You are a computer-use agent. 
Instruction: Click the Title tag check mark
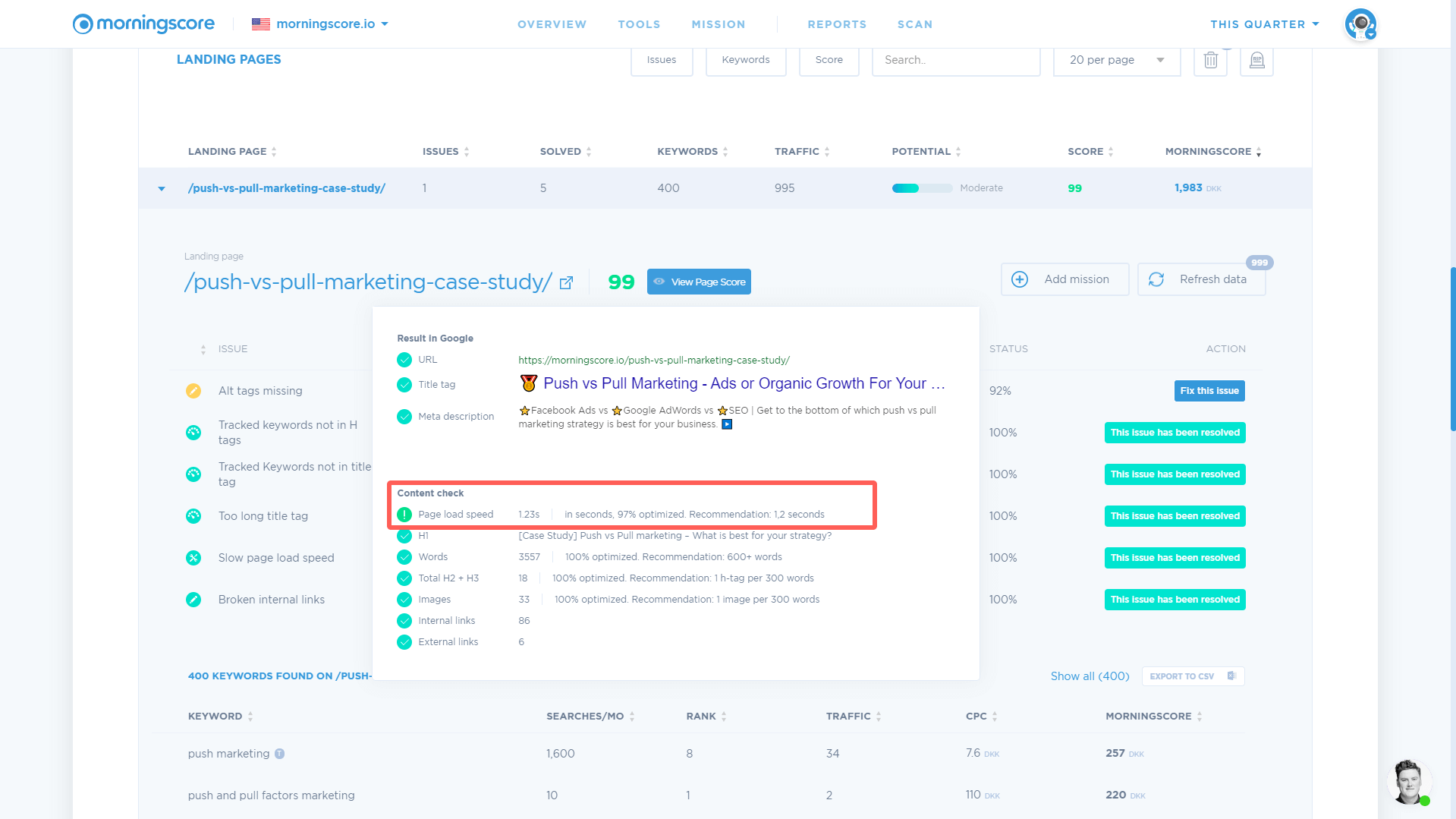[x=404, y=385]
